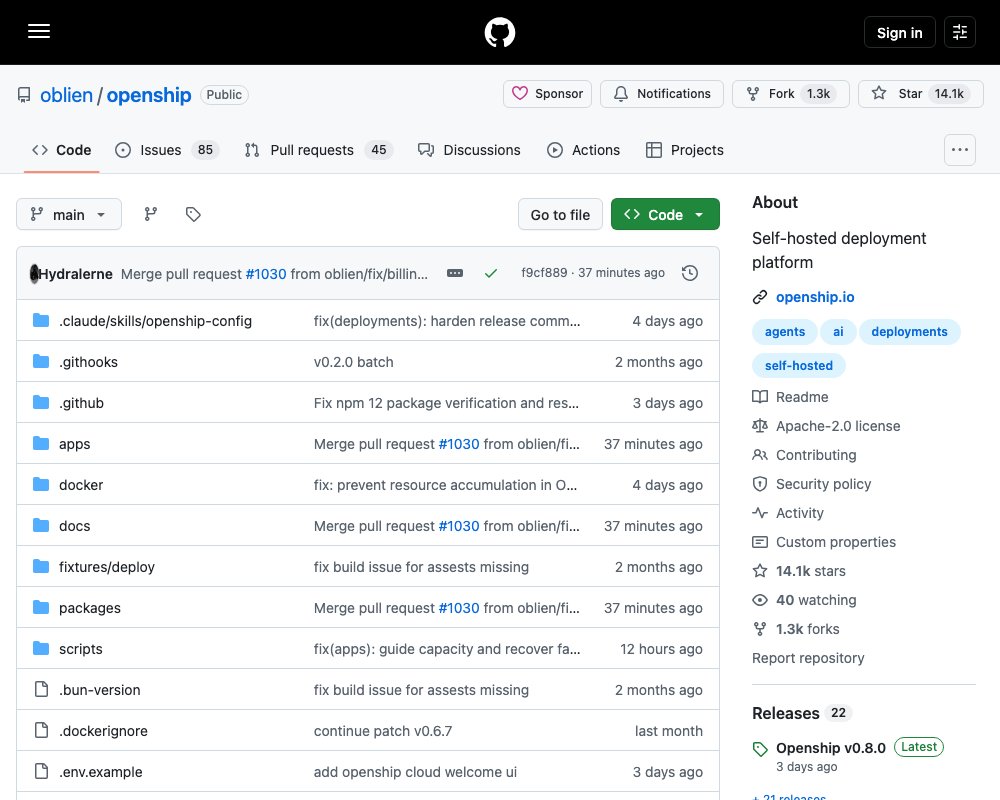
Task: Fork the repository
Action: 790,94
